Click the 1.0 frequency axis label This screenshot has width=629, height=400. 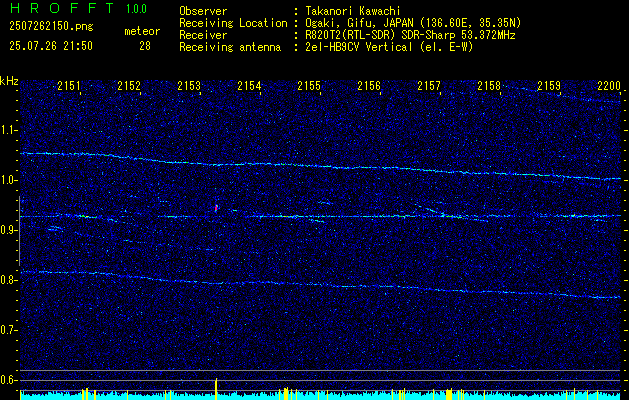[x=8, y=180]
